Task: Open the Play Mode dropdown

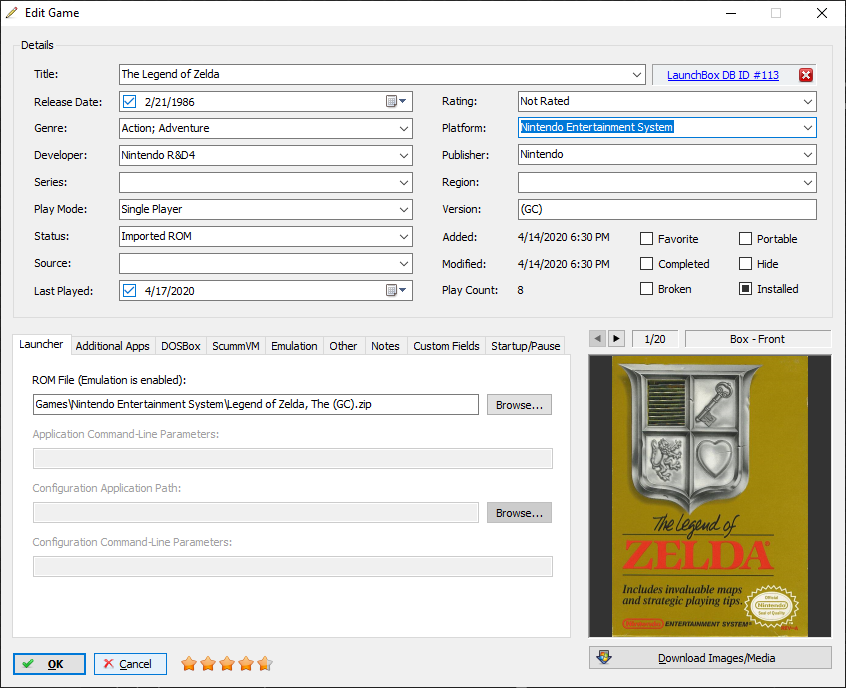Action: 404,209
